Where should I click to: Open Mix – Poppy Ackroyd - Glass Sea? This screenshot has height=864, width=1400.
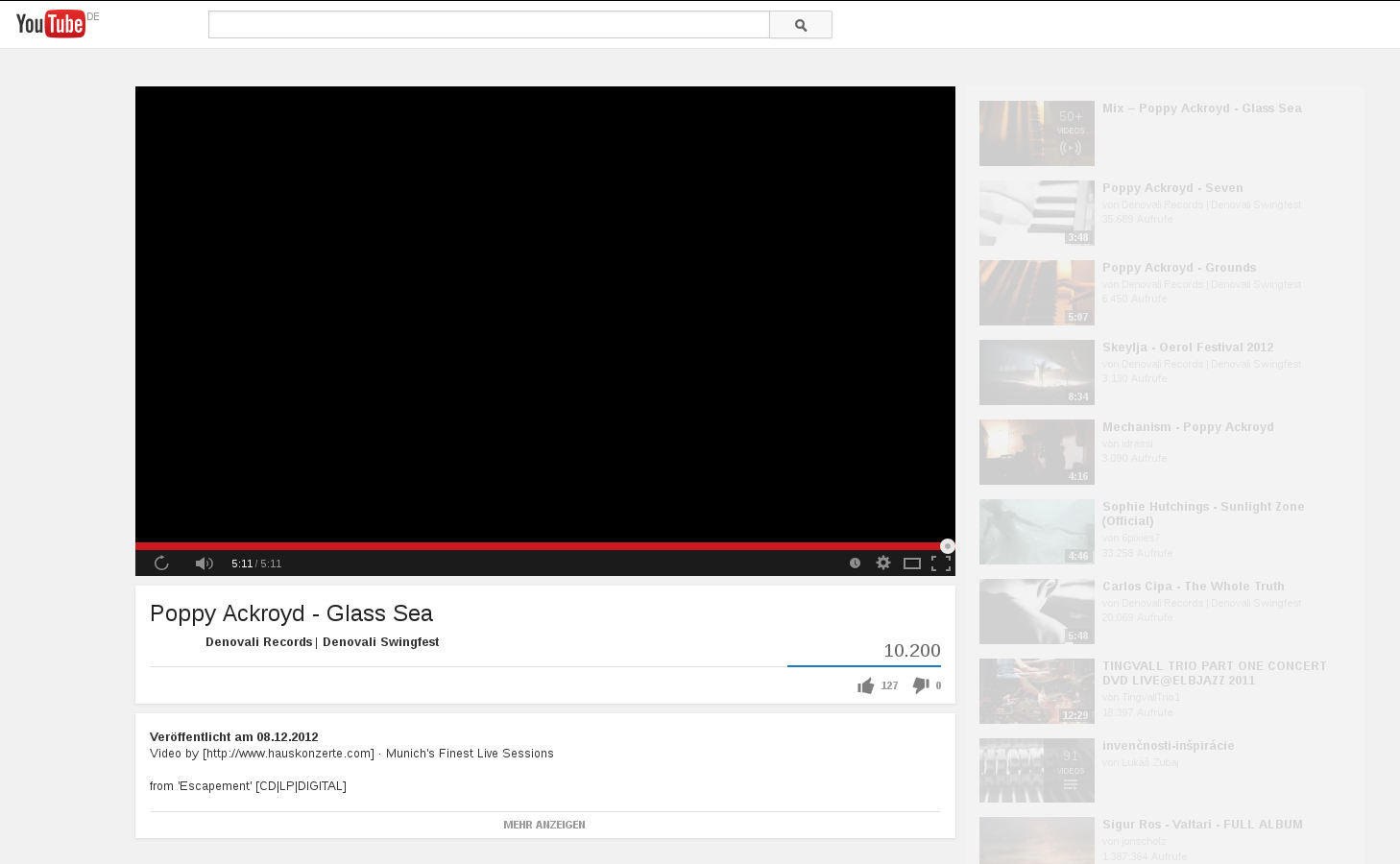[x=1202, y=108]
